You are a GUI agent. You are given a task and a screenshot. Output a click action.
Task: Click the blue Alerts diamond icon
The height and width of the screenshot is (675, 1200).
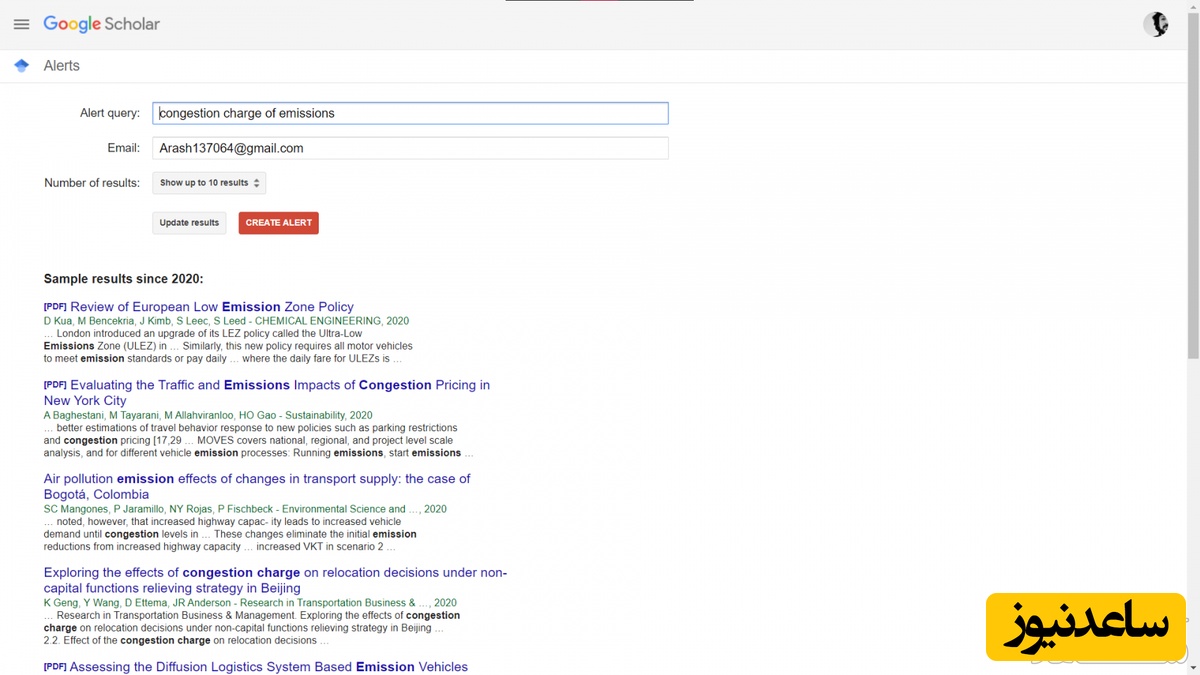coord(22,66)
